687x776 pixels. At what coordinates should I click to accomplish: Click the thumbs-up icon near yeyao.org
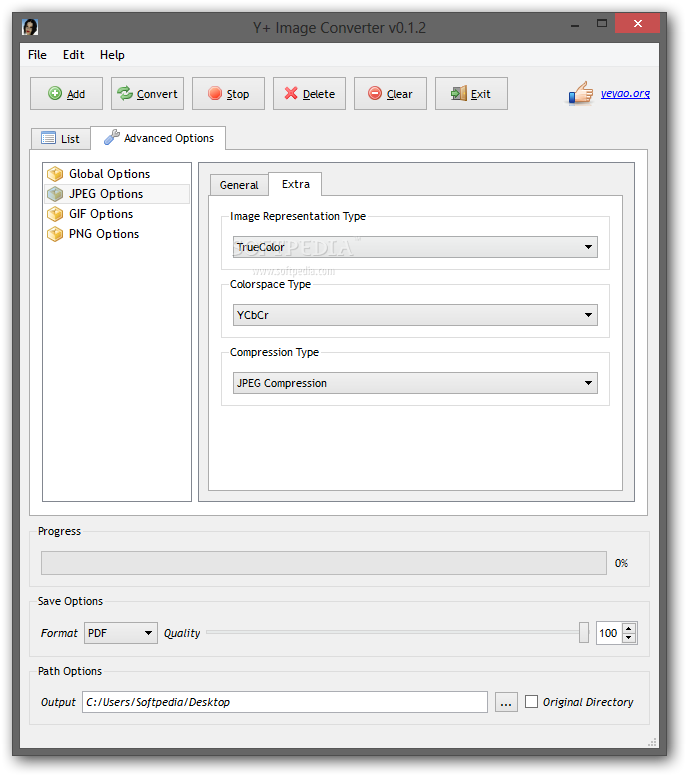pos(581,93)
